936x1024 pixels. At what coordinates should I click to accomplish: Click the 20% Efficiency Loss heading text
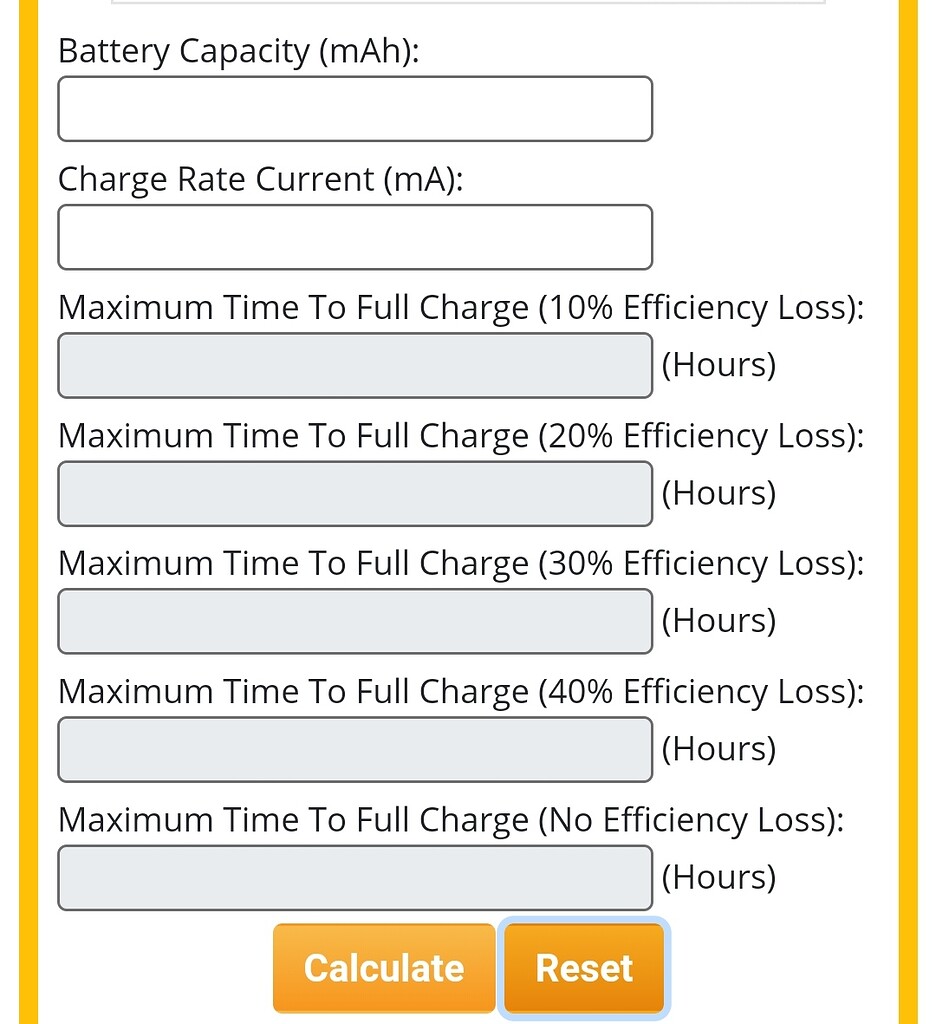tap(460, 435)
